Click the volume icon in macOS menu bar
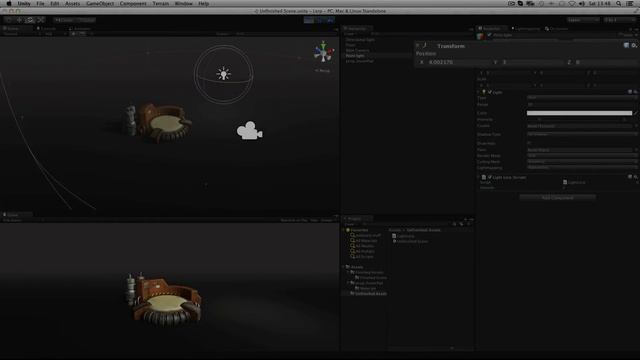 coord(582,4)
